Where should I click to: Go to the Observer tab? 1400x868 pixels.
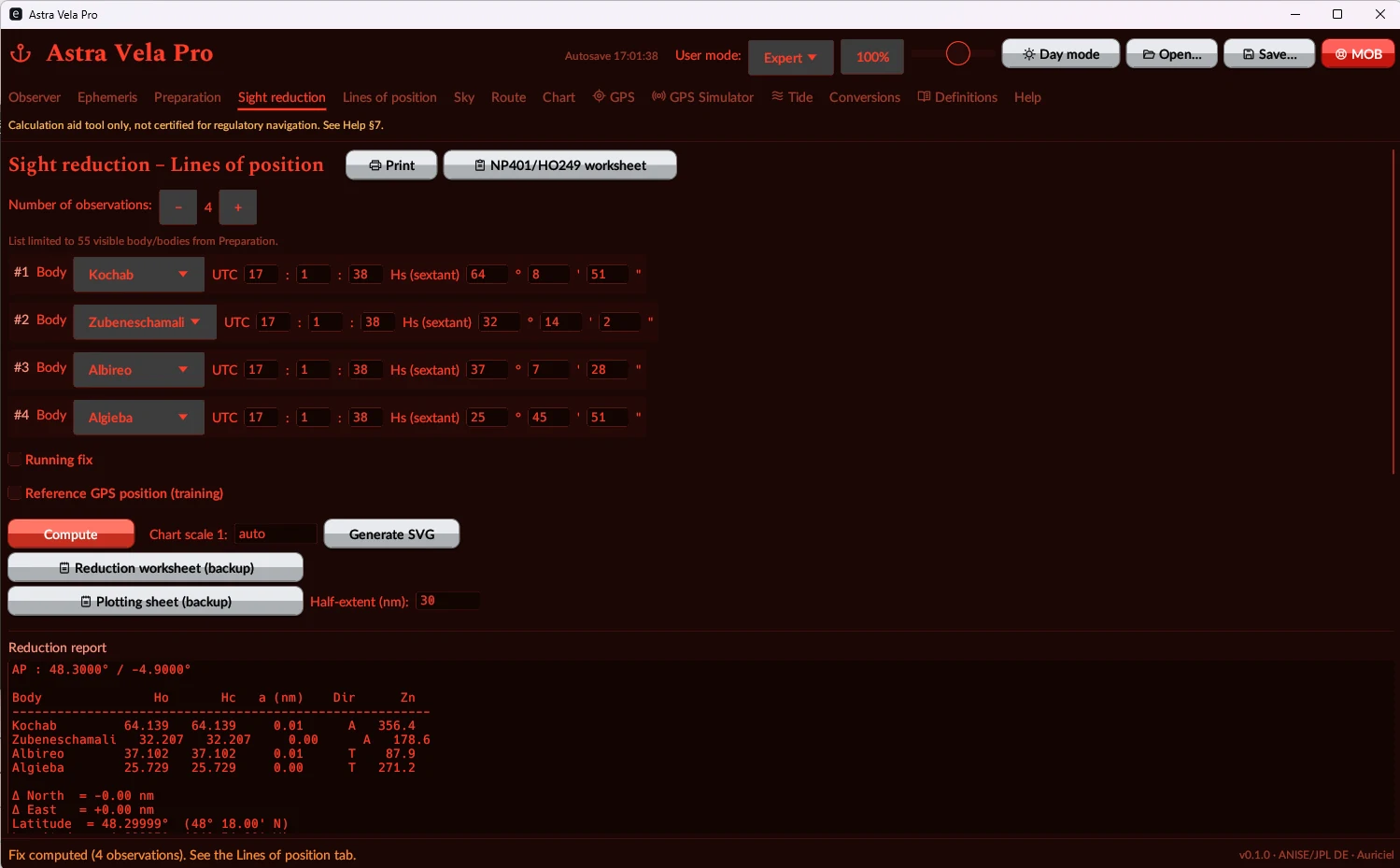[35, 97]
